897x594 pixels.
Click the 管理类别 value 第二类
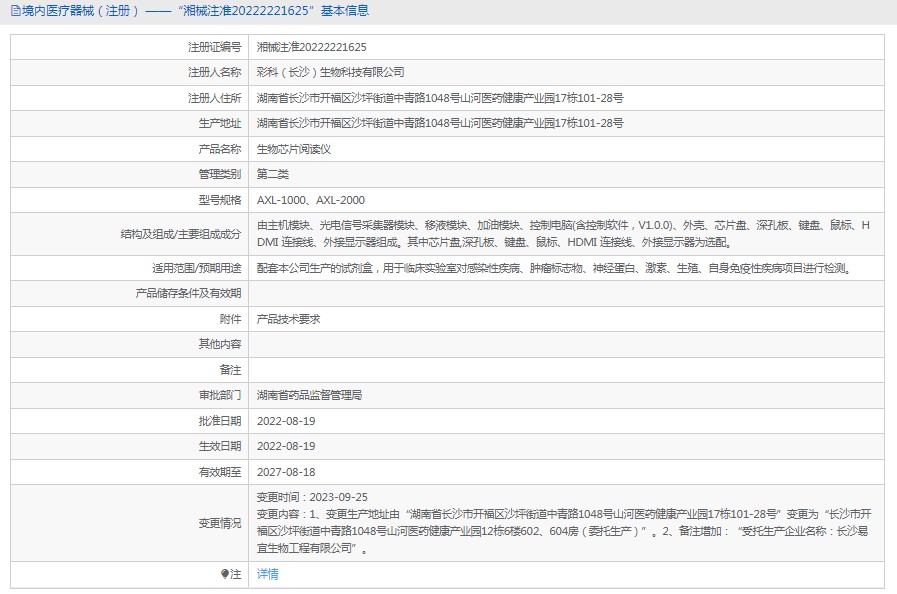(x=273, y=174)
